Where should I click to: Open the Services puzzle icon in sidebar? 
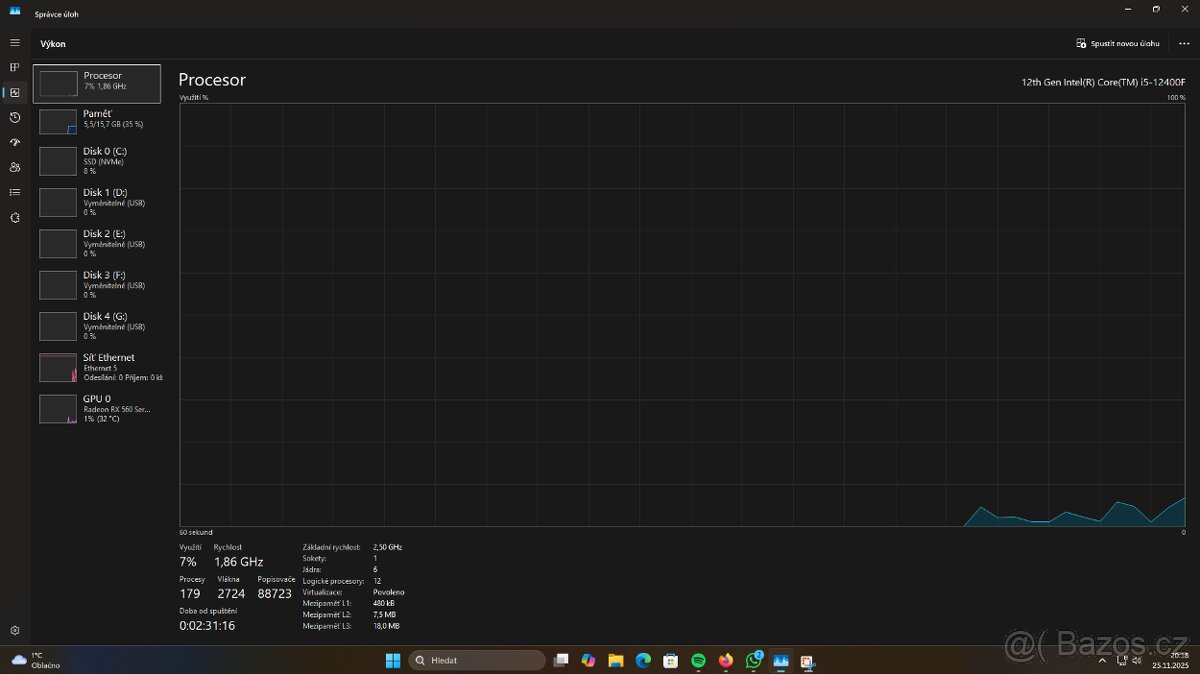click(15, 217)
